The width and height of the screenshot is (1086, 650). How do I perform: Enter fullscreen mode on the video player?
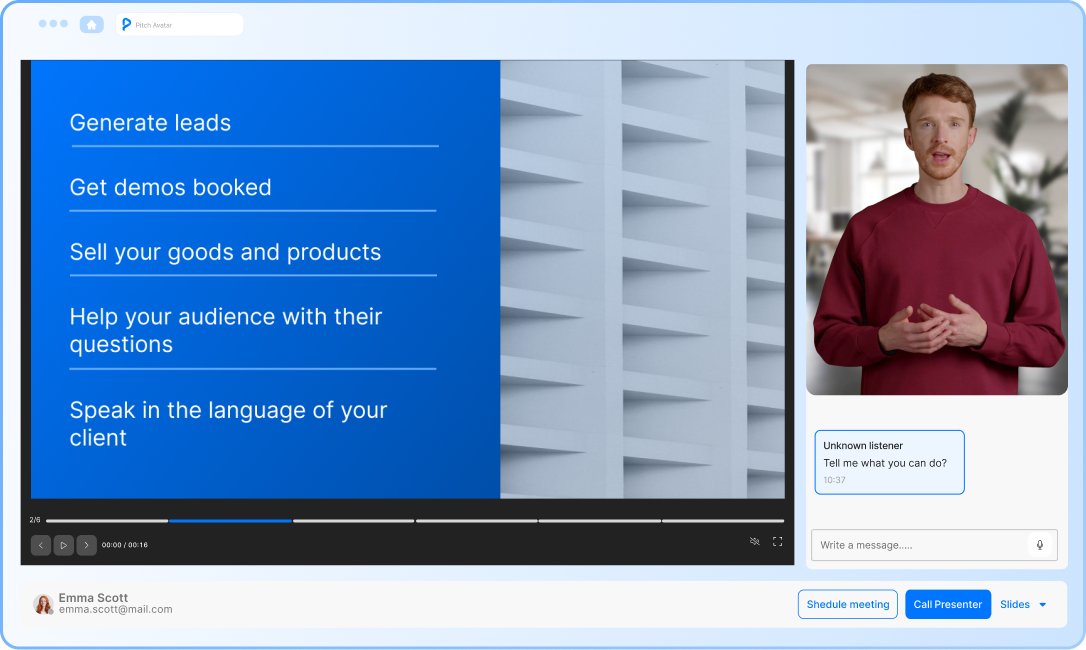[778, 541]
